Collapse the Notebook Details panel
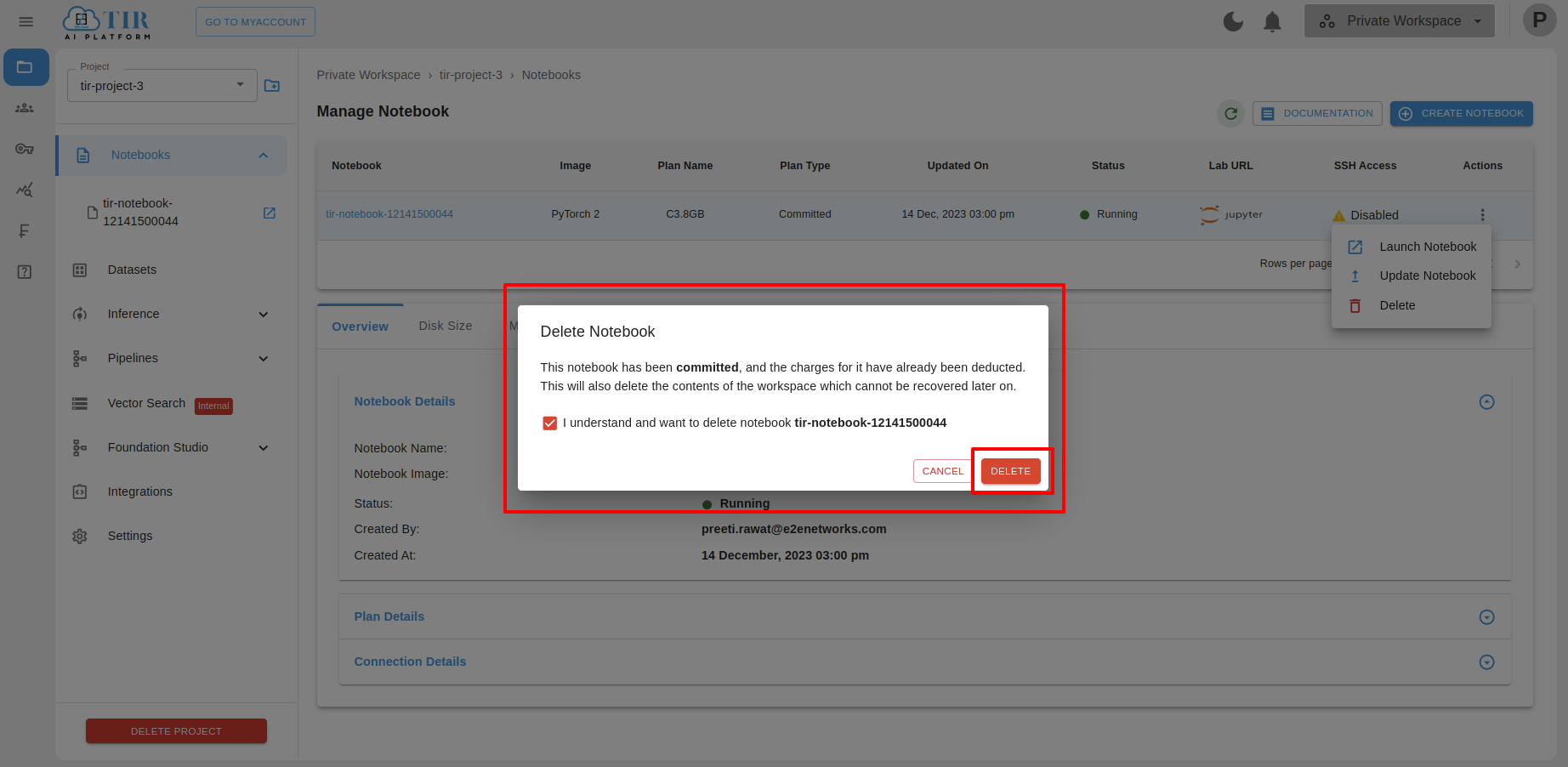1568x767 pixels. point(1486,402)
